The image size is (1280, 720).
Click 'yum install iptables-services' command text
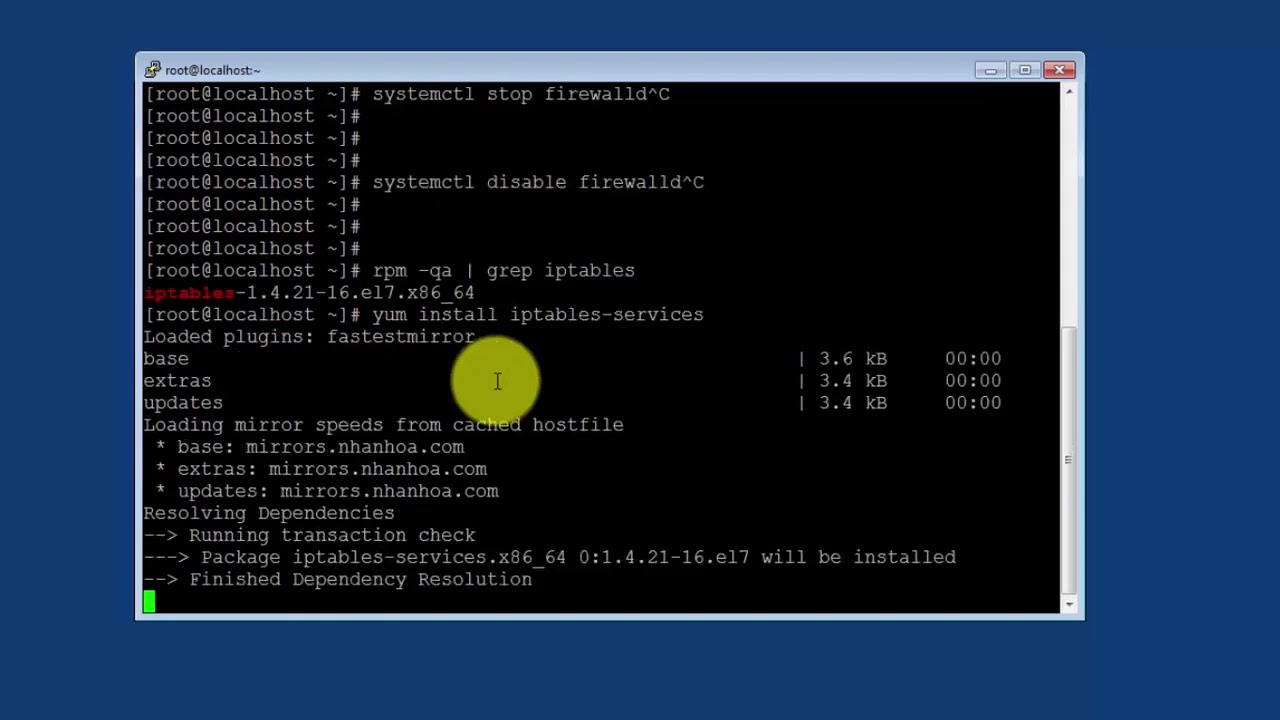point(538,314)
